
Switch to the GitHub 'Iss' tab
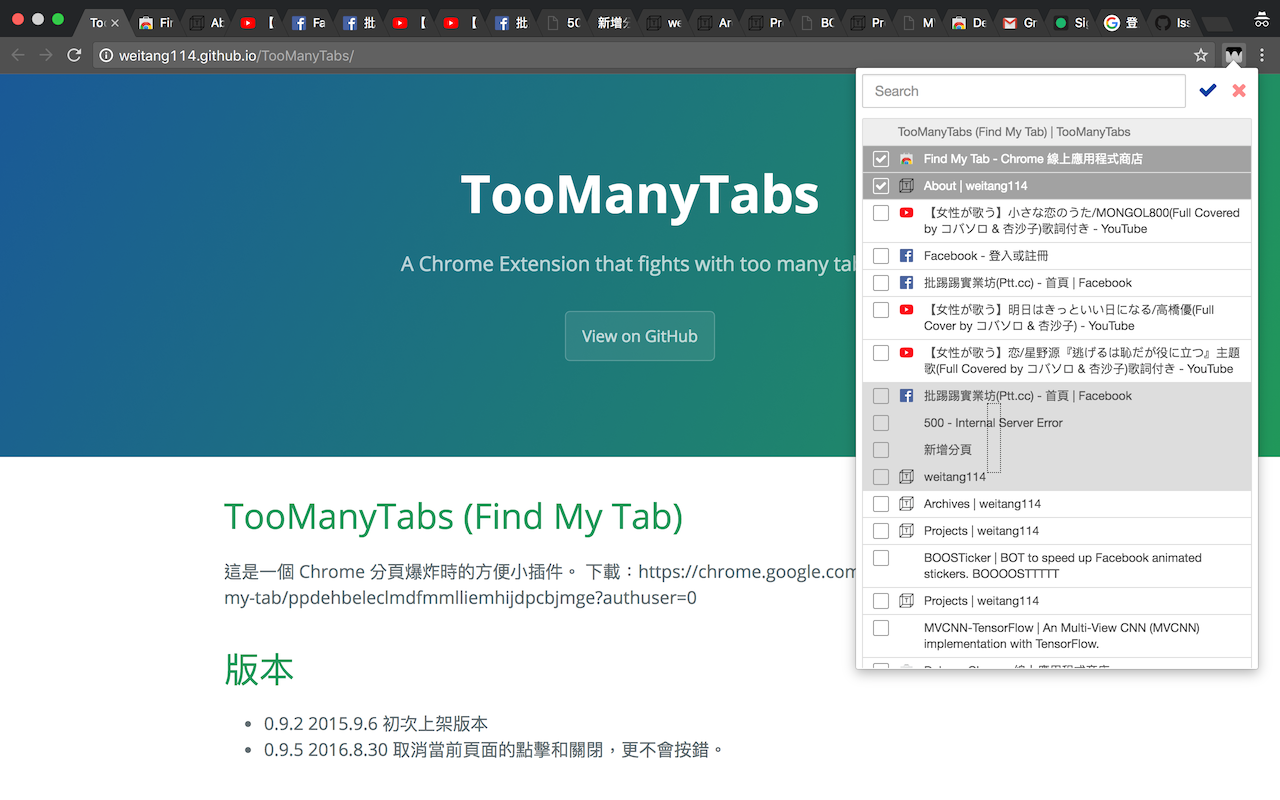[1172, 22]
